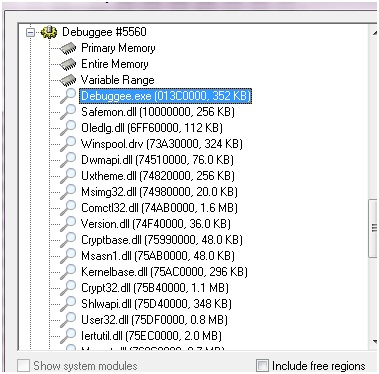Click the magnifier icon beside Debuggee.exe
This screenshot has height=374, width=379.
pos(68,96)
